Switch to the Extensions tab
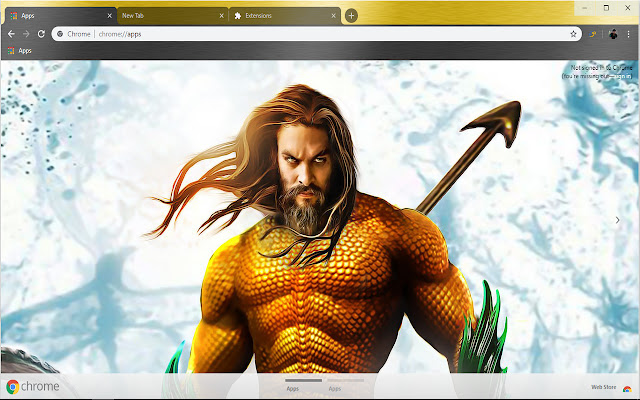 click(x=285, y=16)
